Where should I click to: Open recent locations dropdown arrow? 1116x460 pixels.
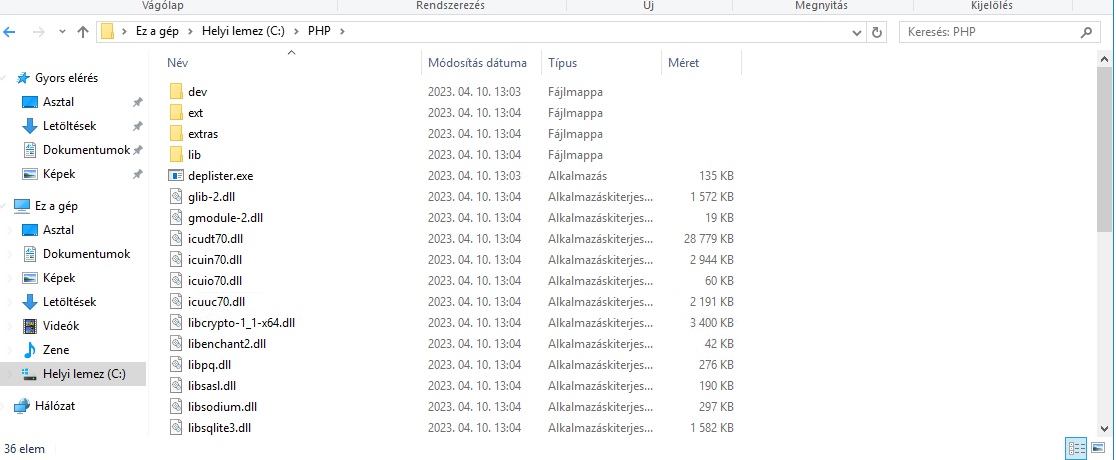(62, 32)
